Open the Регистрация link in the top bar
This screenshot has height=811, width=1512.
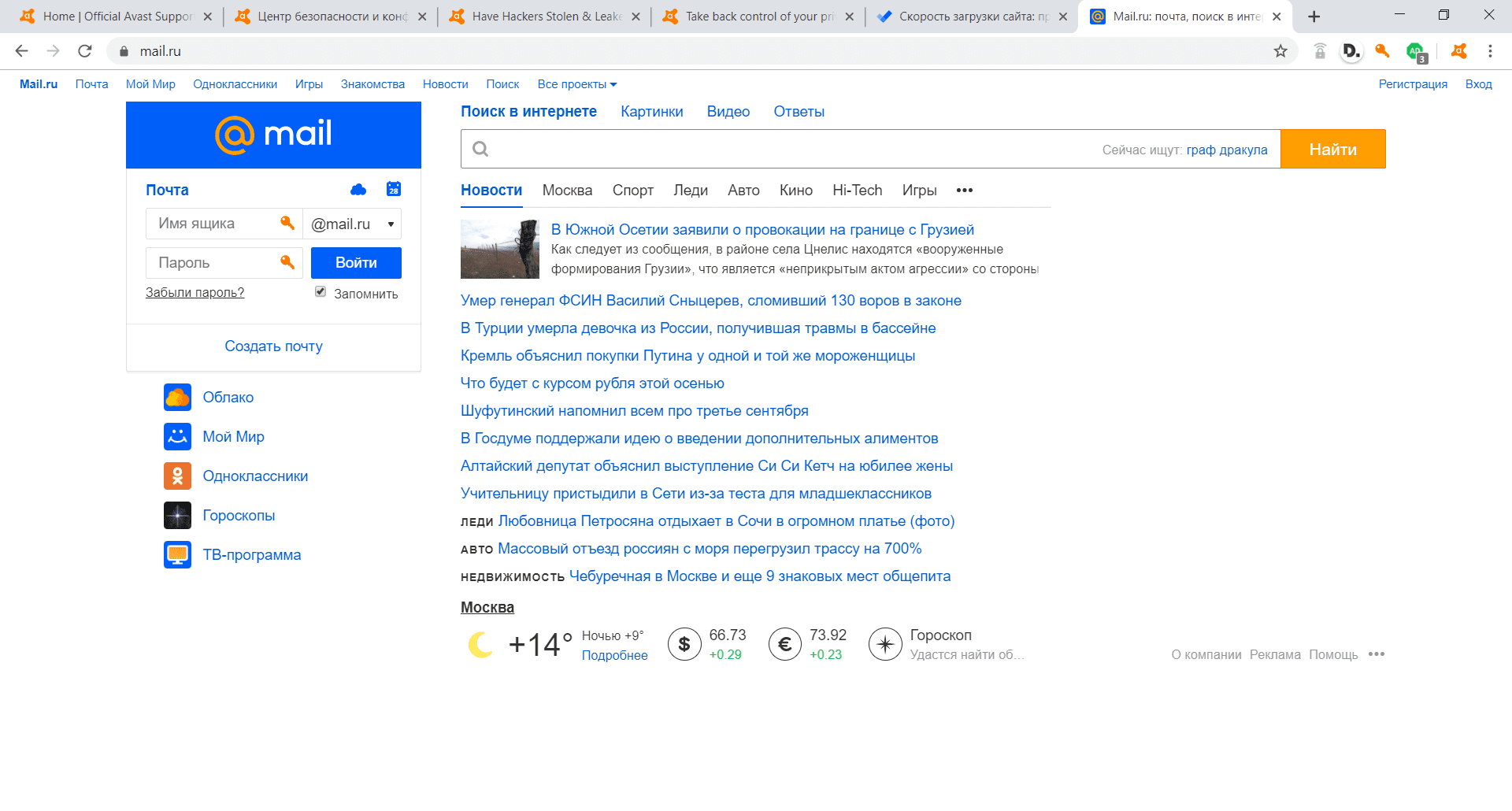(1413, 84)
